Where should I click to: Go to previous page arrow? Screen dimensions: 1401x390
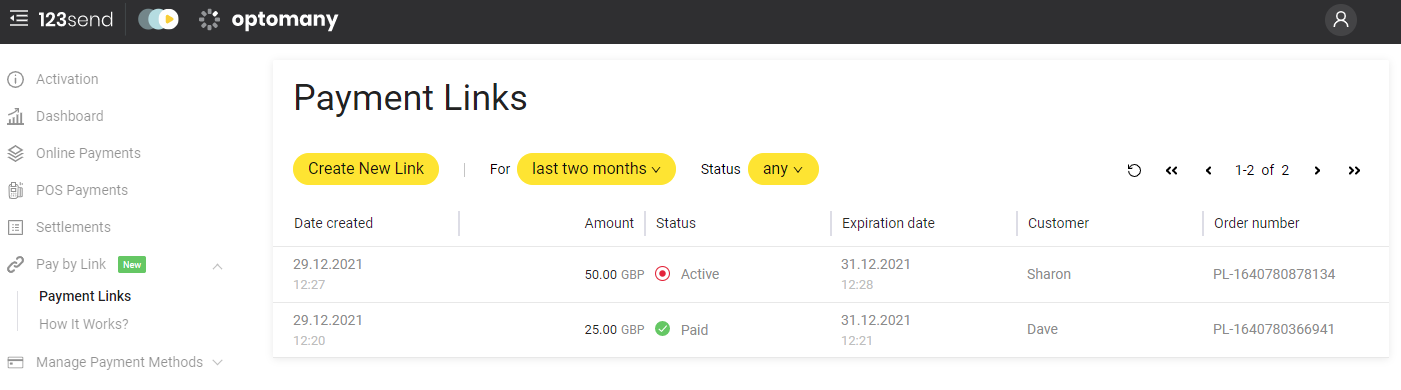coord(1208,170)
